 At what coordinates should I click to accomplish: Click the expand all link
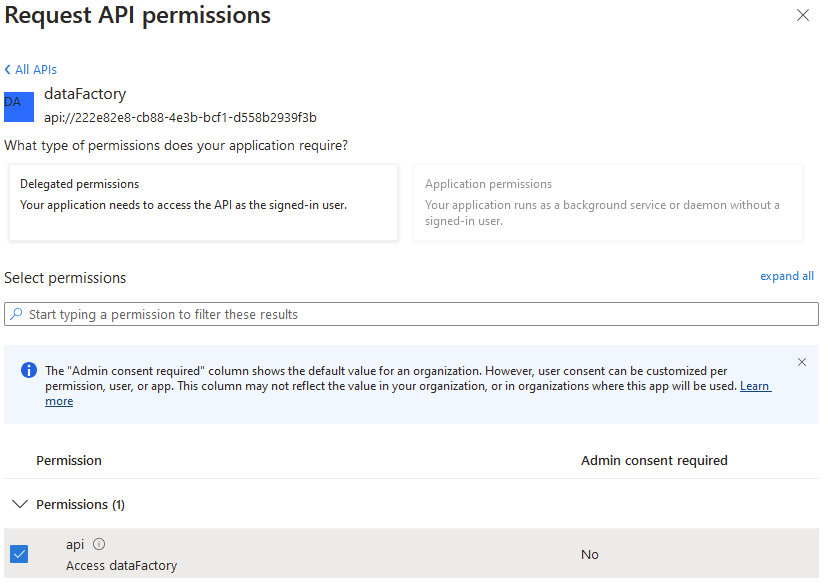pyautogui.click(x=787, y=276)
